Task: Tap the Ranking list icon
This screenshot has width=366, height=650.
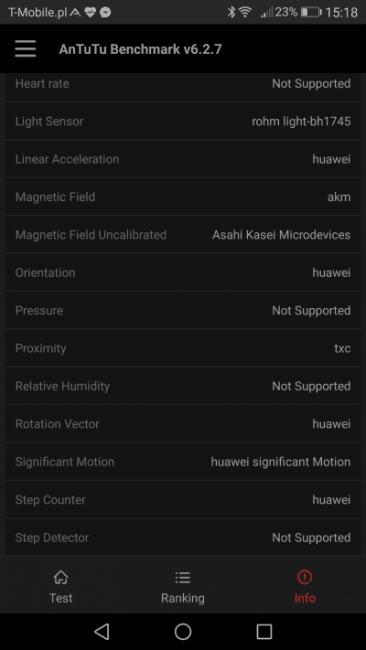Action: pyautogui.click(x=182, y=577)
